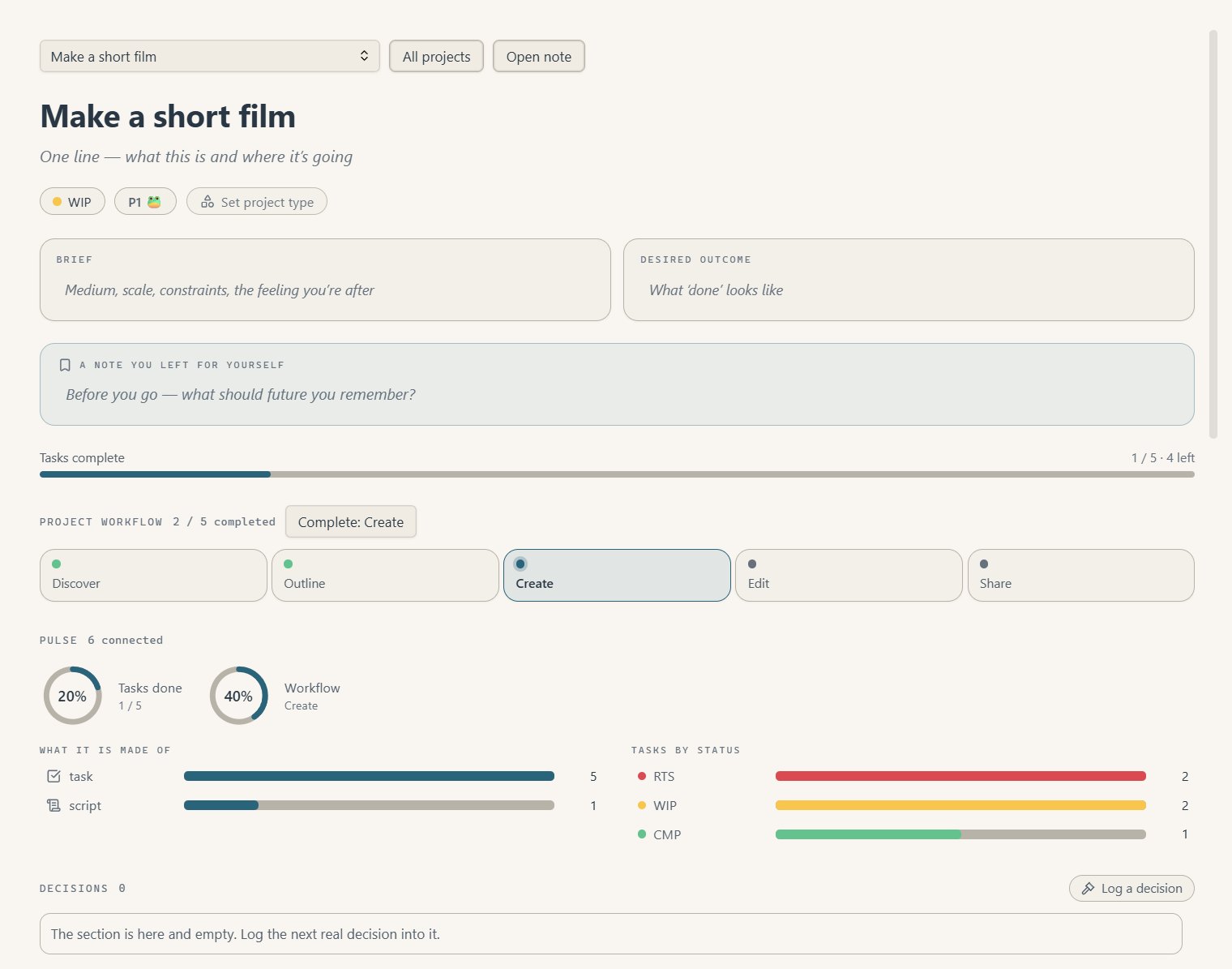Select the Share workflow stage
This screenshot has width=1232, height=969.
click(1081, 576)
